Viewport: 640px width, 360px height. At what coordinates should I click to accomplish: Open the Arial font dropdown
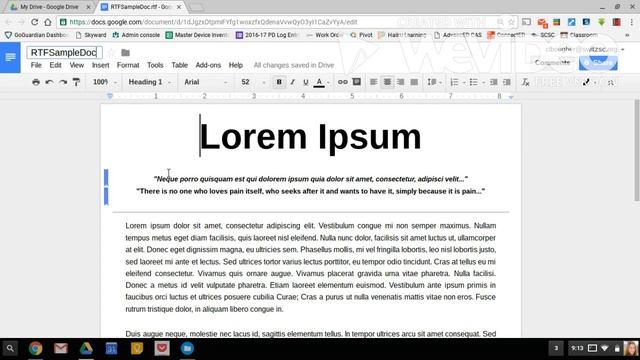tap(205, 82)
